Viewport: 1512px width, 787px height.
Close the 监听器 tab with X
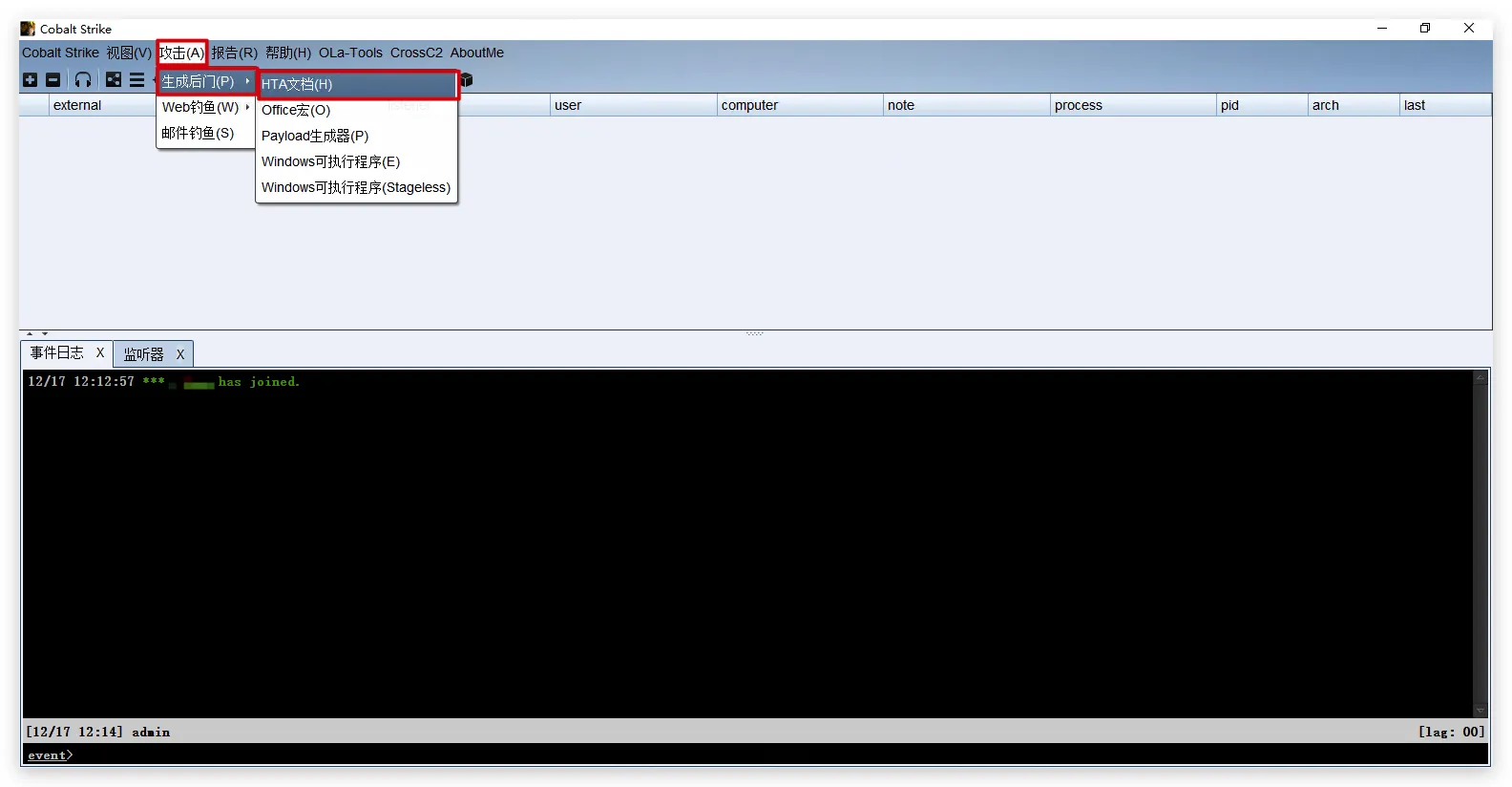[179, 354]
